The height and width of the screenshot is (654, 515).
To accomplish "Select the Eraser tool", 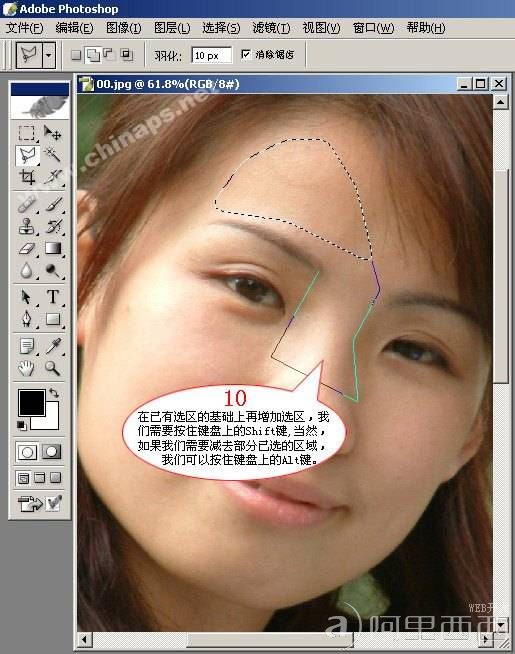I will pos(27,249).
